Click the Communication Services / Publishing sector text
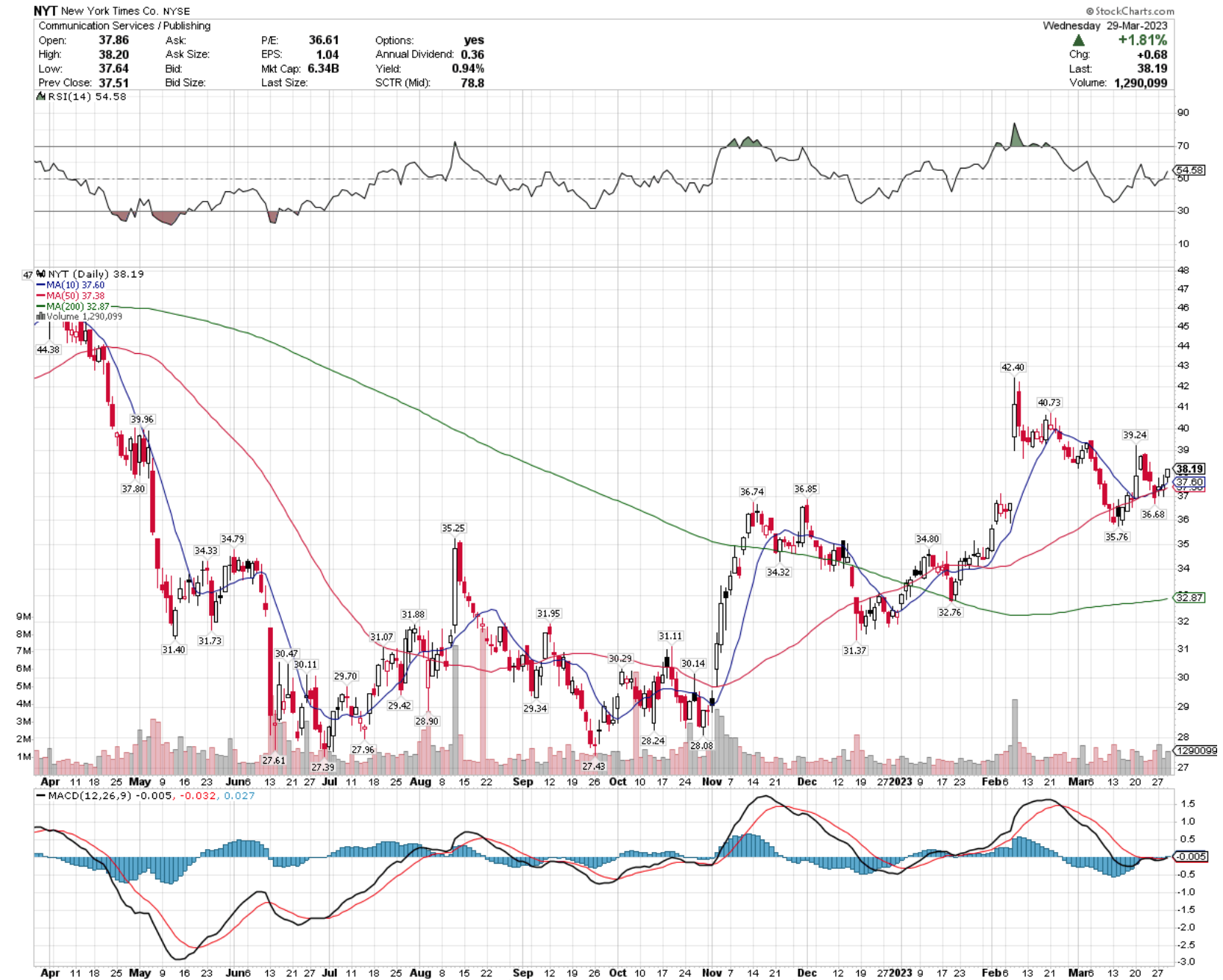Viewport: 1223px width, 980px height. coord(124,26)
